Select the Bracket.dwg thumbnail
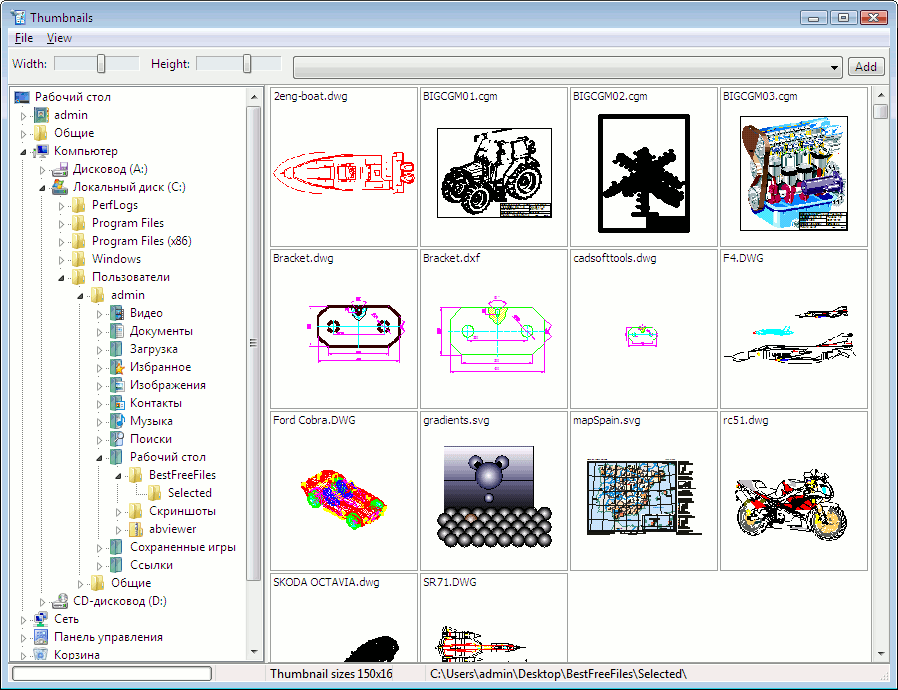The width and height of the screenshot is (898, 690). 344,329
